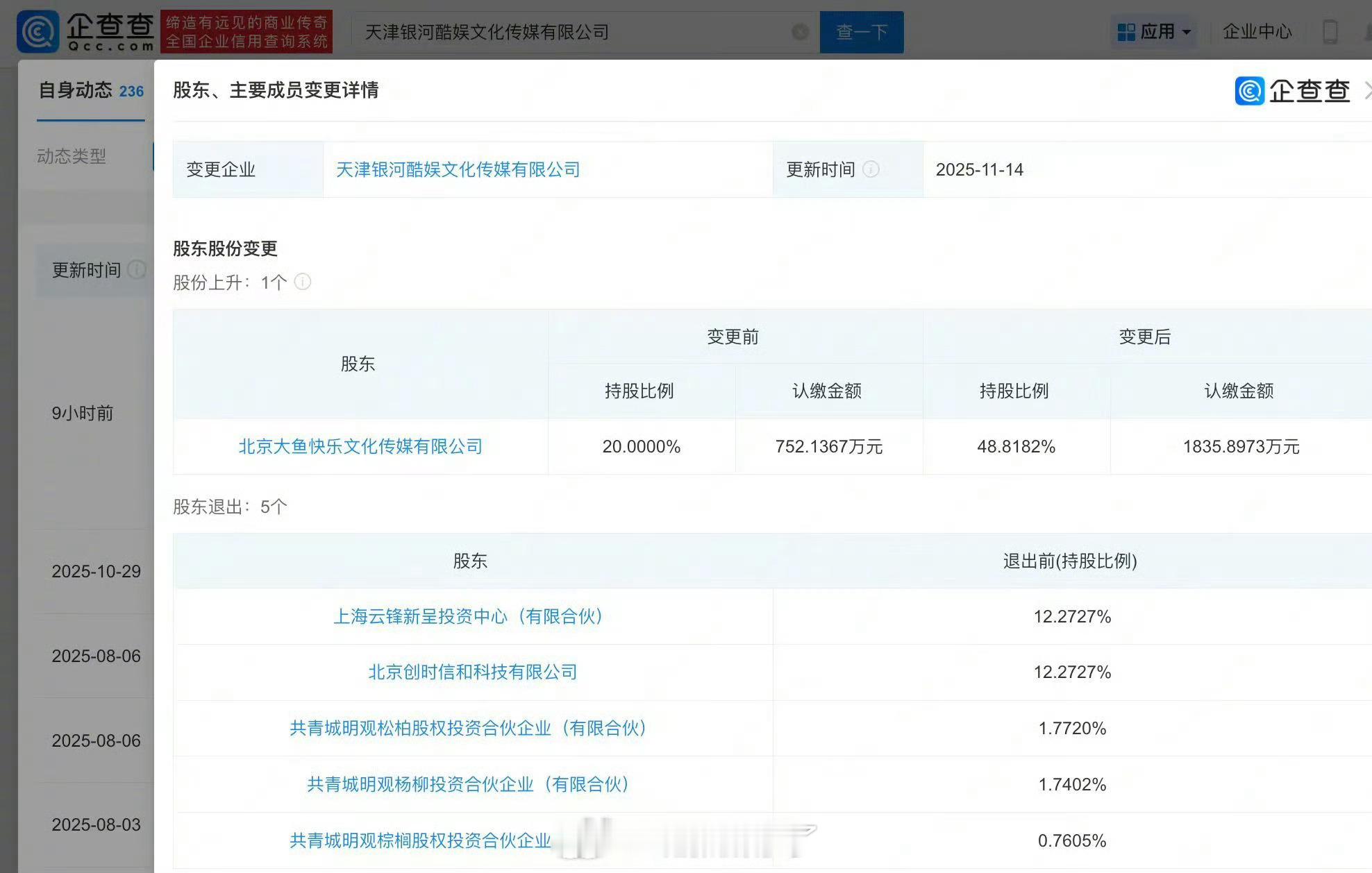This screenshot has height=873, width=1372.
Task: Open the 上海云锋新呈投资中心 link
Action: pos(469,616)
